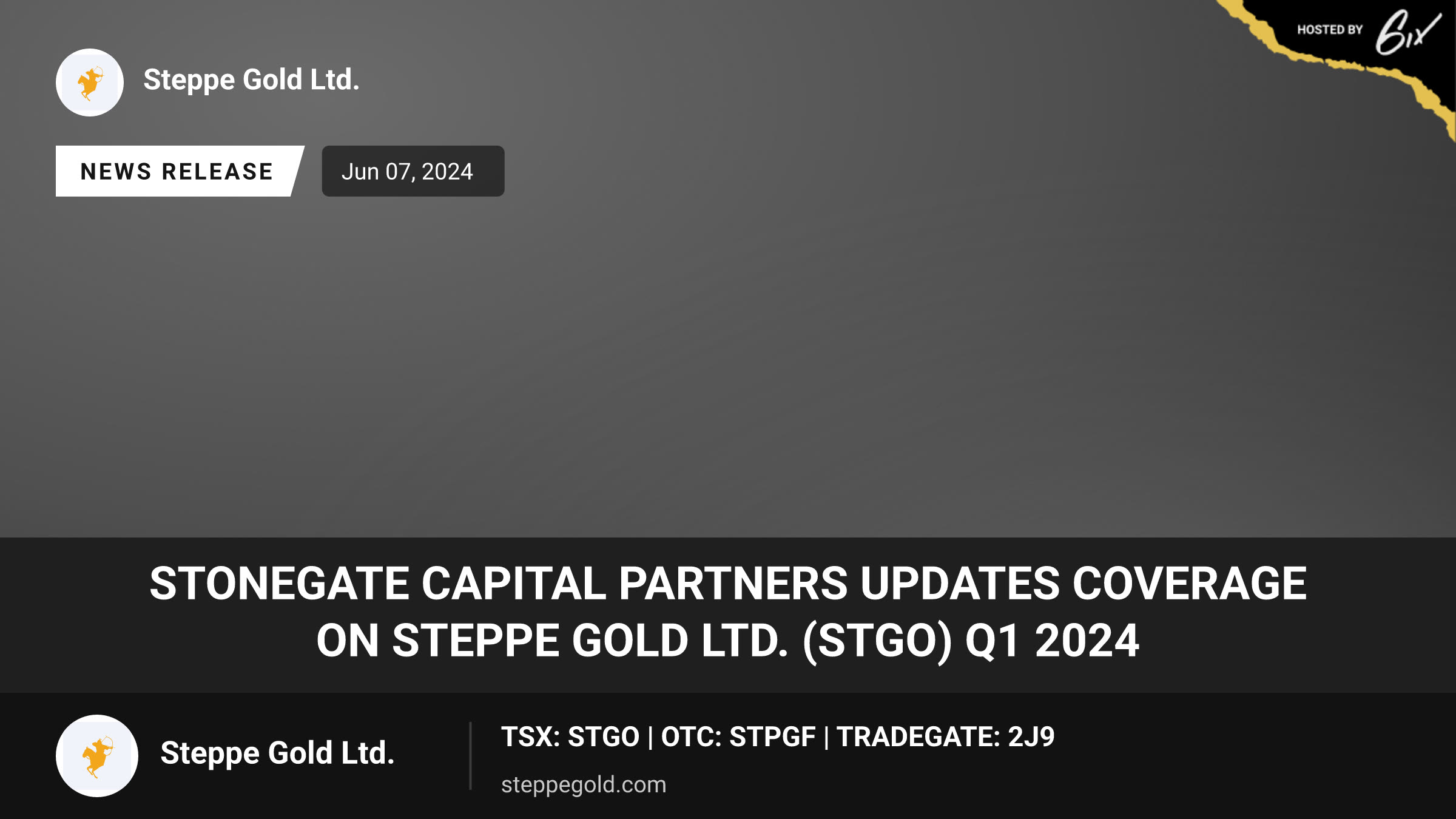Click the pipe separator between STGO and OTC
The width and height of the screenshot is (1456, 819).
pos(650,738)
